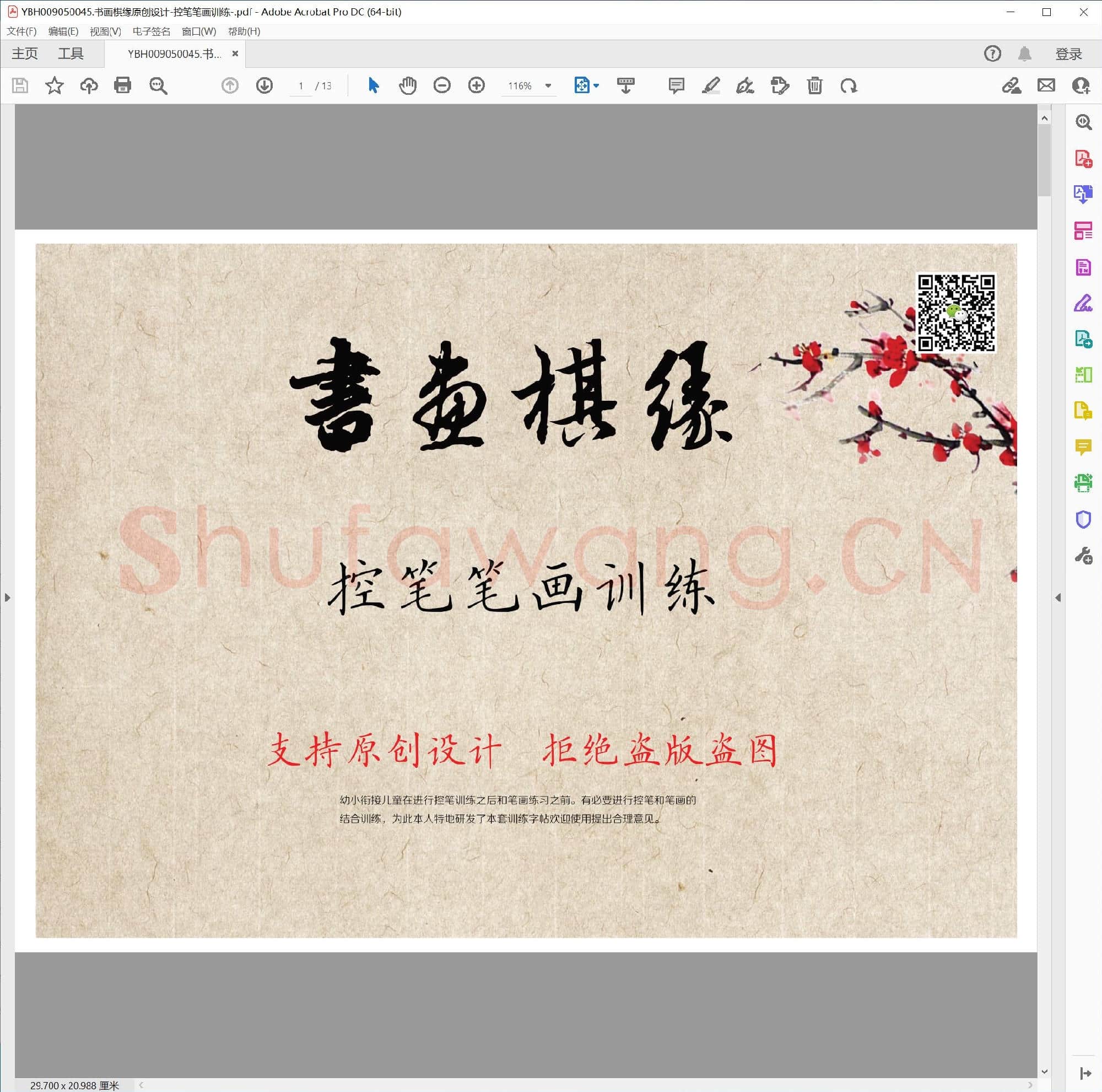
Task: Click the print file icon
Action: (x=123, y=85)
